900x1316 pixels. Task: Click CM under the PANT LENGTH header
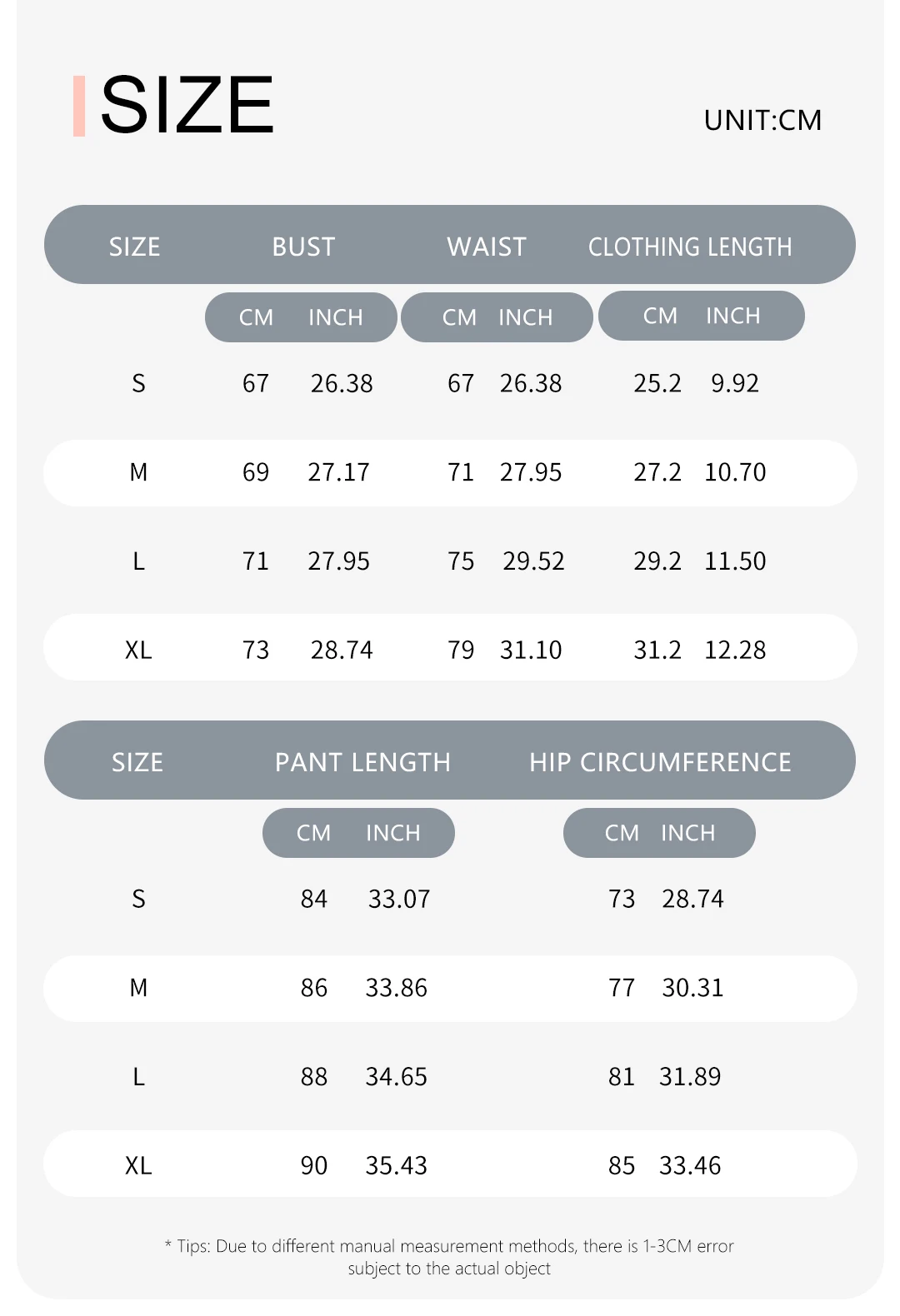click(313, 833)
